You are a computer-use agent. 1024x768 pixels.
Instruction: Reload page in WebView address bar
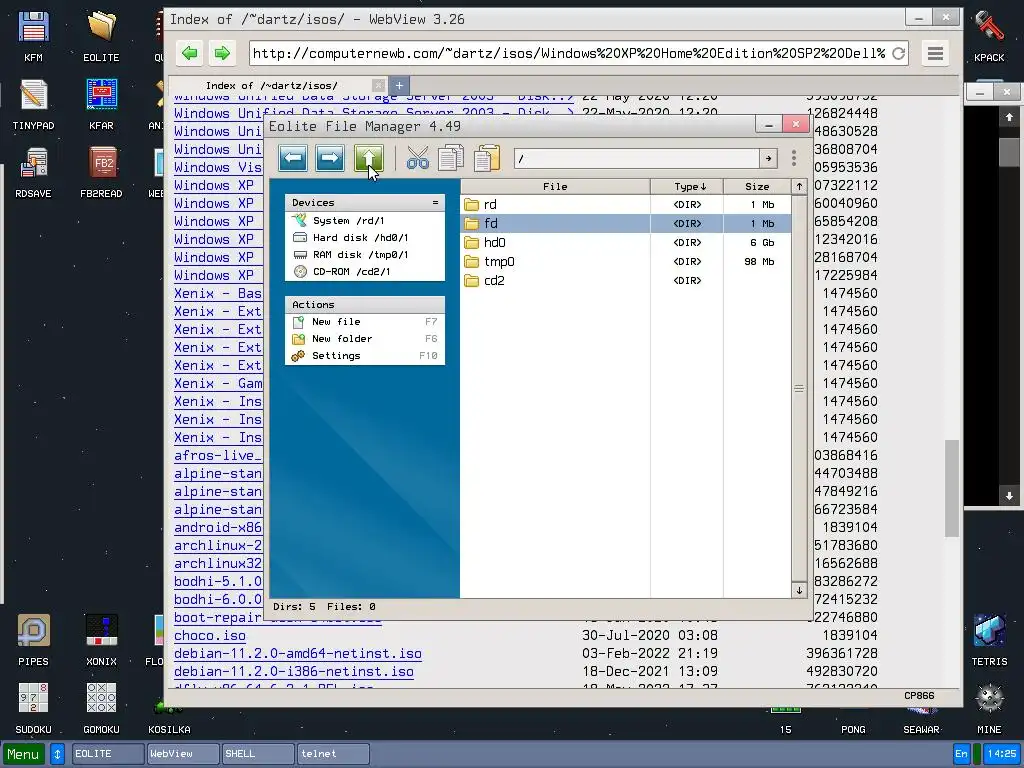[x=899, y=54]
